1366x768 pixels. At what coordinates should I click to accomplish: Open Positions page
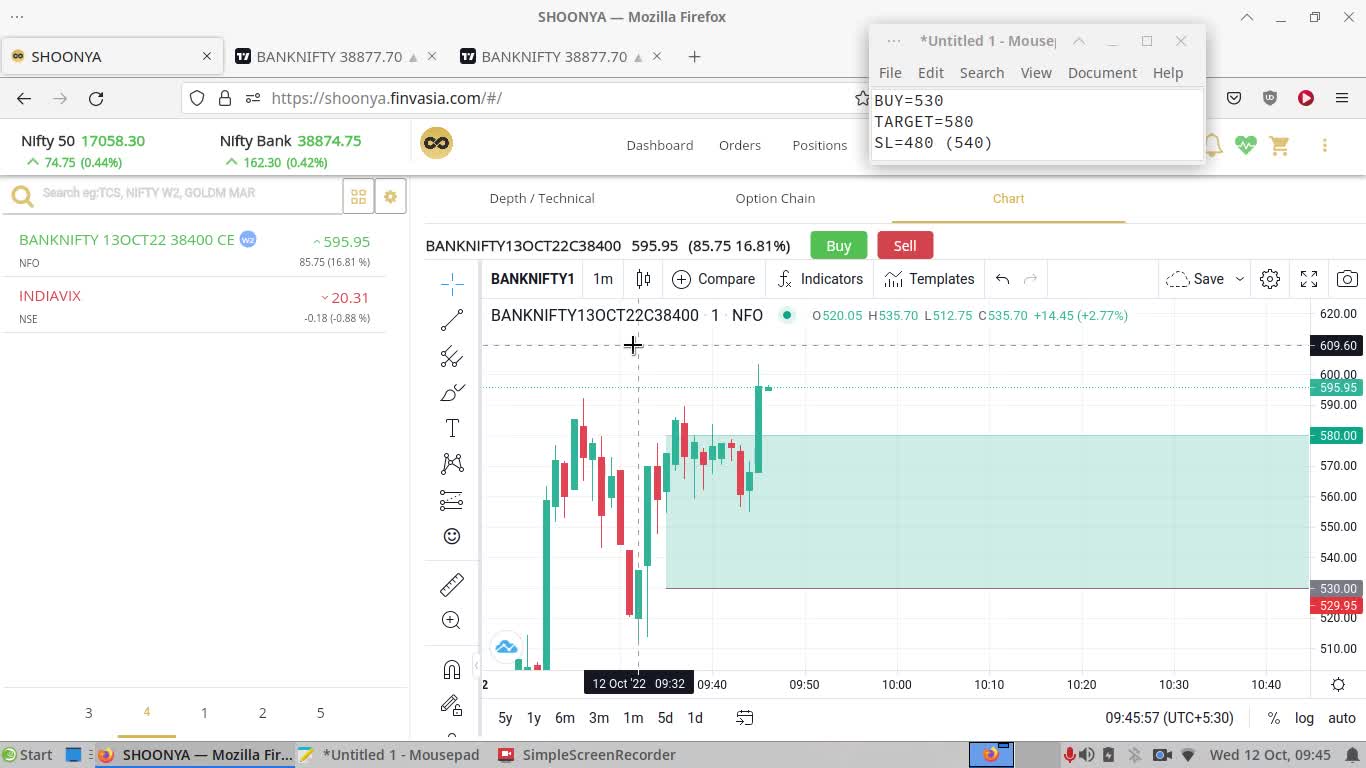click(820, 145)
